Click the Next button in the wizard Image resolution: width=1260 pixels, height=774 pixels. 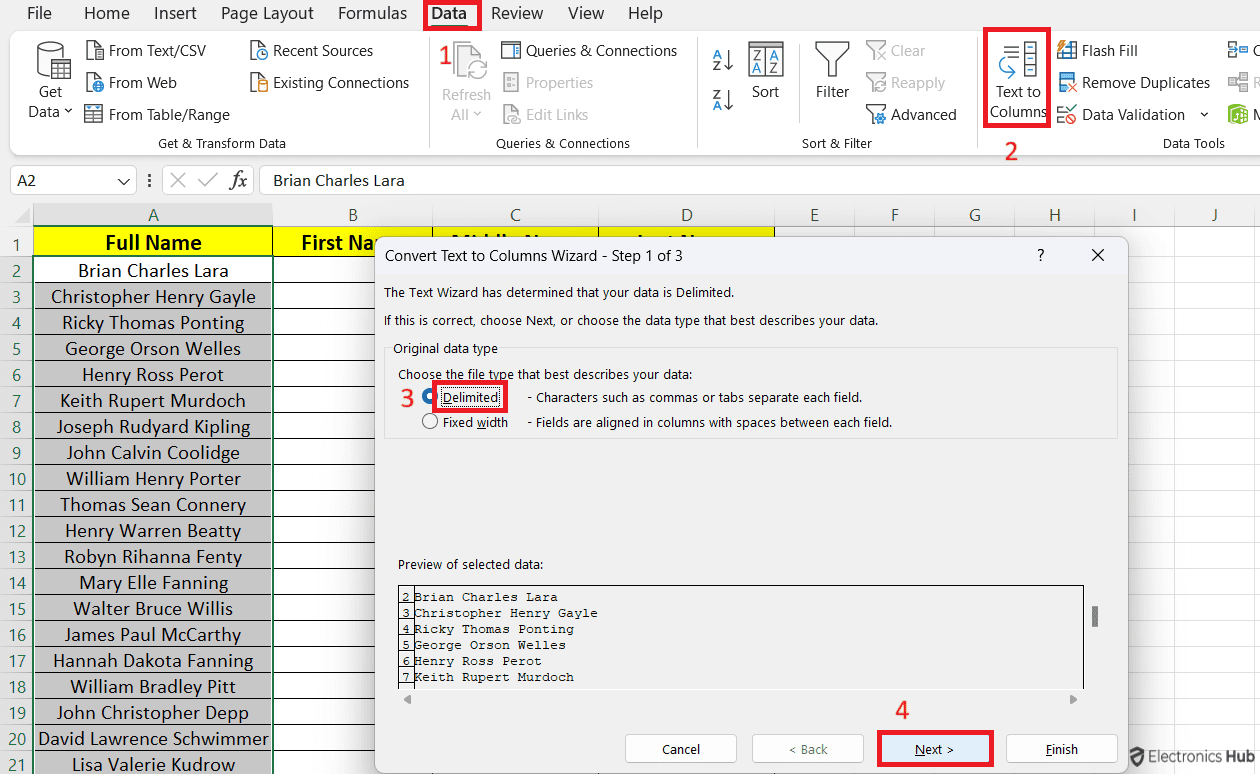934,748
